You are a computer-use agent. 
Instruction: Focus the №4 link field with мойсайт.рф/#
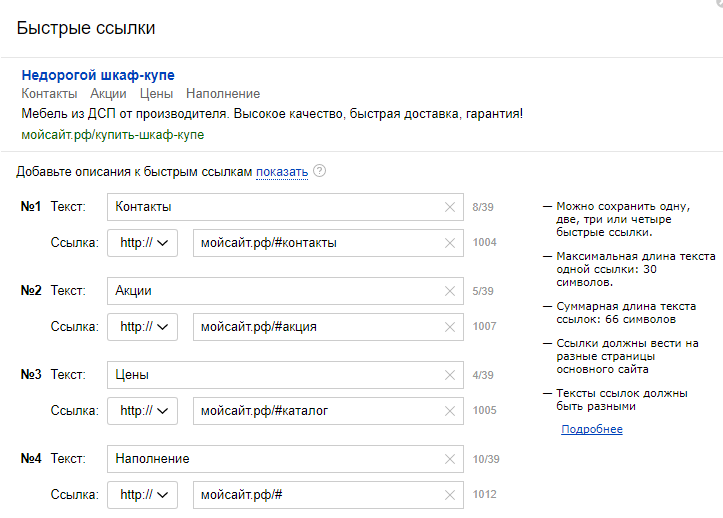tap(328, 494)
